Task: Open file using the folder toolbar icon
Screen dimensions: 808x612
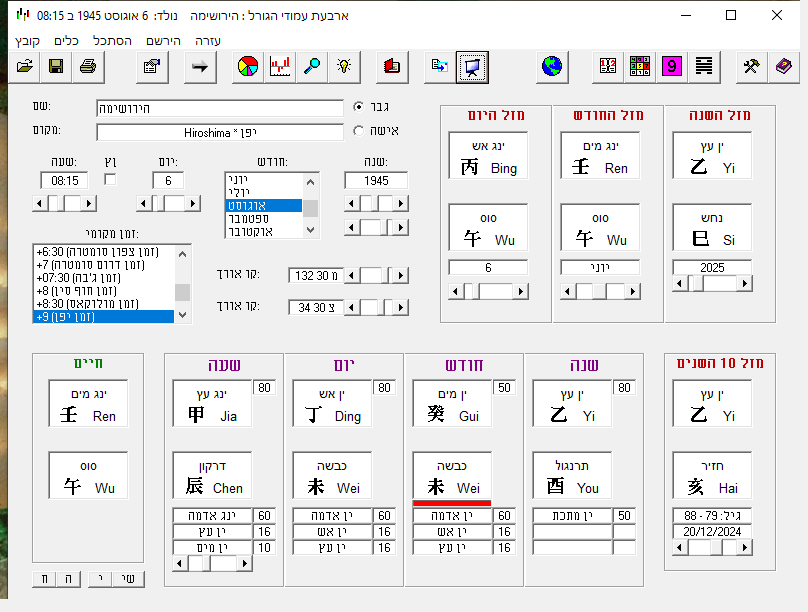Action: (25, 66)
